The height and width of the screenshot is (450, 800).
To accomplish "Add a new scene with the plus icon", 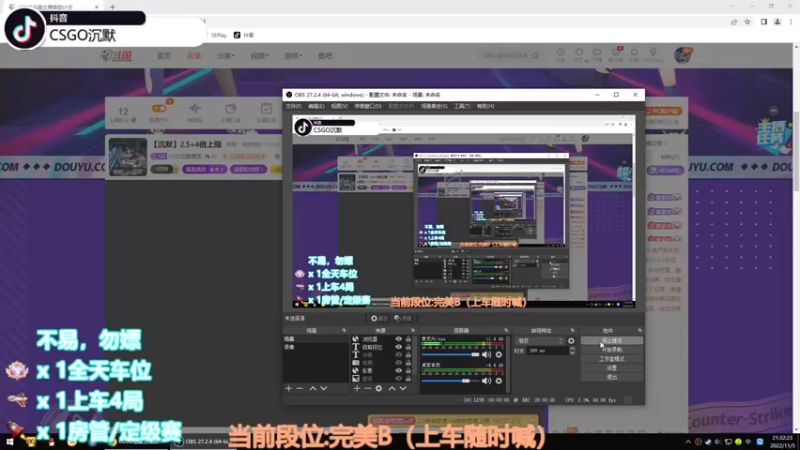I will coord(289,389).
